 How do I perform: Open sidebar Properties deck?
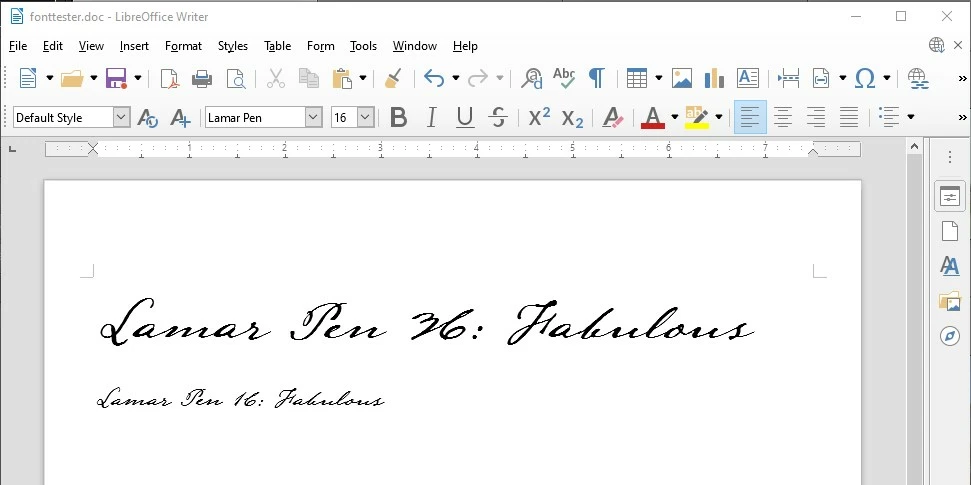point(949,197)
